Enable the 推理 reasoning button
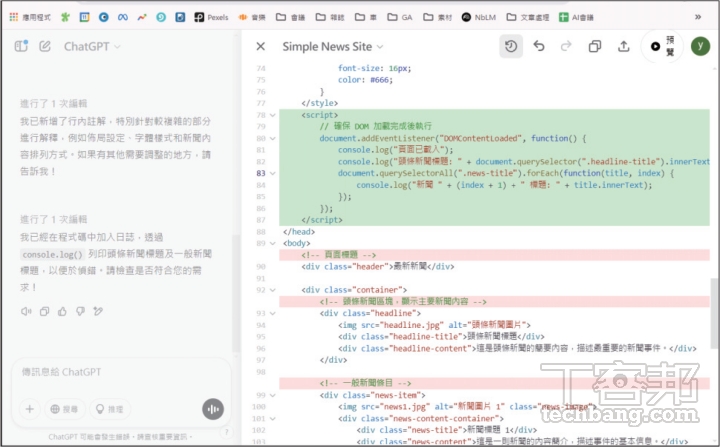 coord(110,409)
